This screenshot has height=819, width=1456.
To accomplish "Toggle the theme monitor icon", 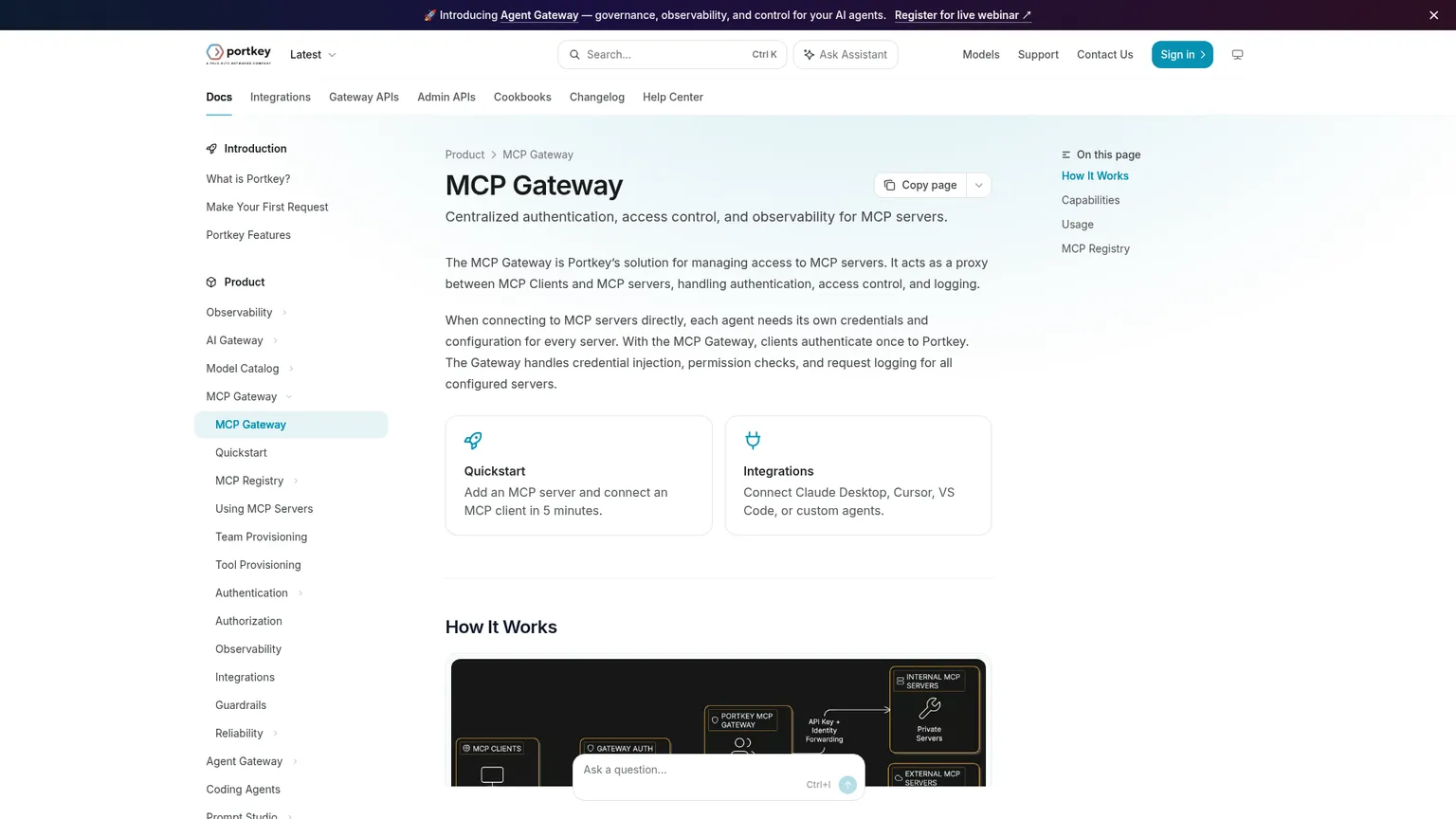I will (x=1237, y=55).
